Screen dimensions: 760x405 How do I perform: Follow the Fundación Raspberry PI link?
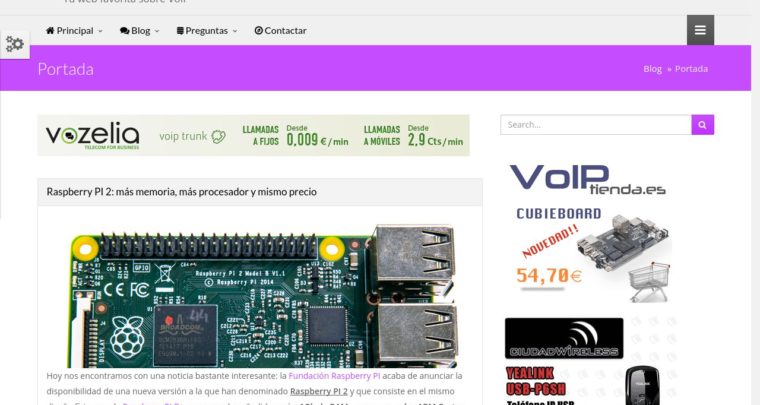point(334,376)
